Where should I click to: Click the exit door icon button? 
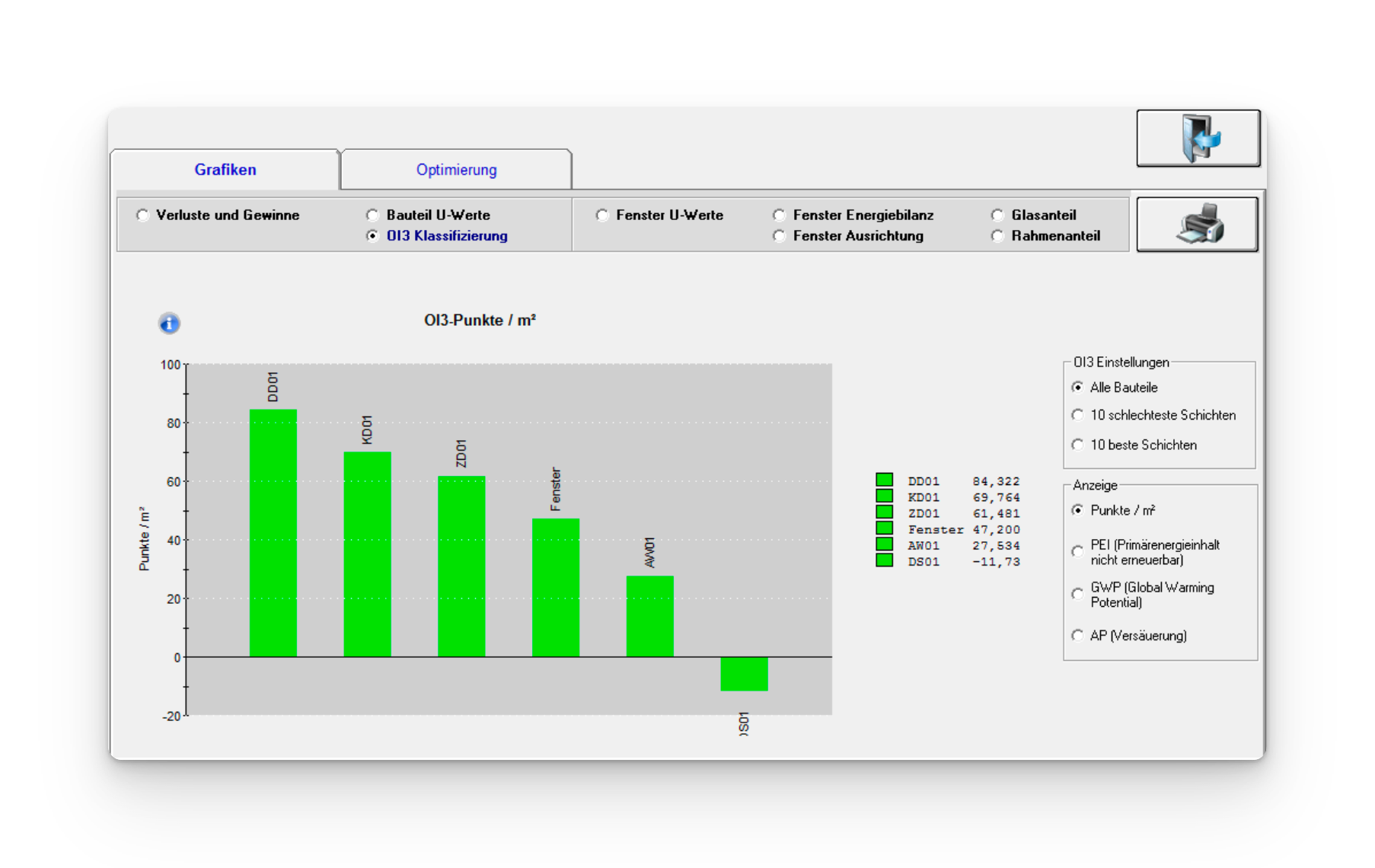[1198, 138]
